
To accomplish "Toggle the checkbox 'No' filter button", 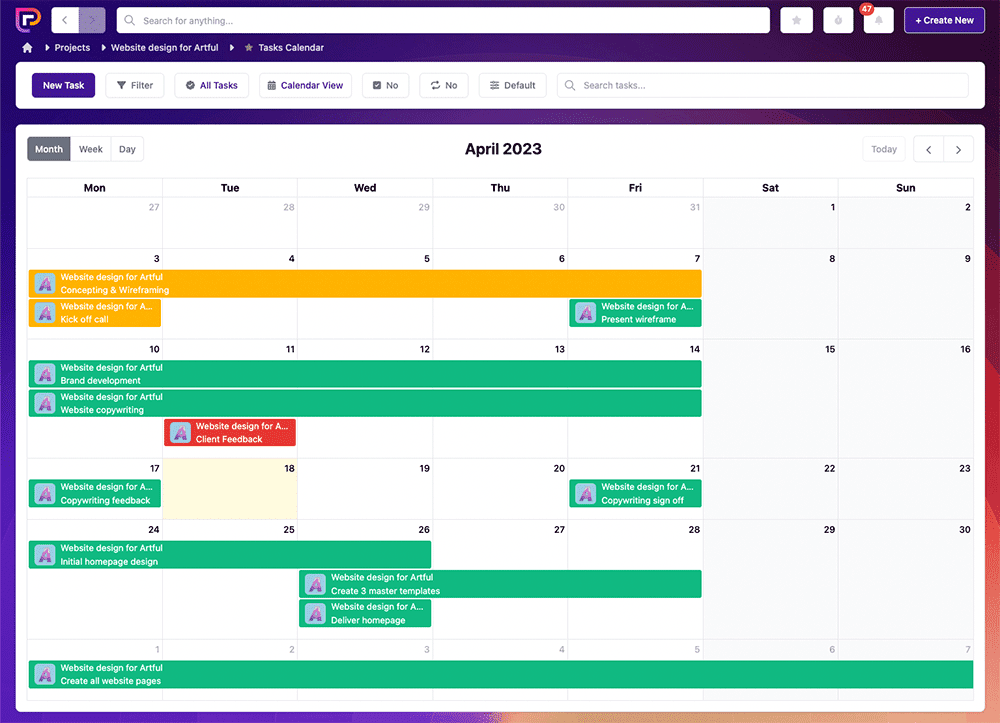I will [385, 85].
